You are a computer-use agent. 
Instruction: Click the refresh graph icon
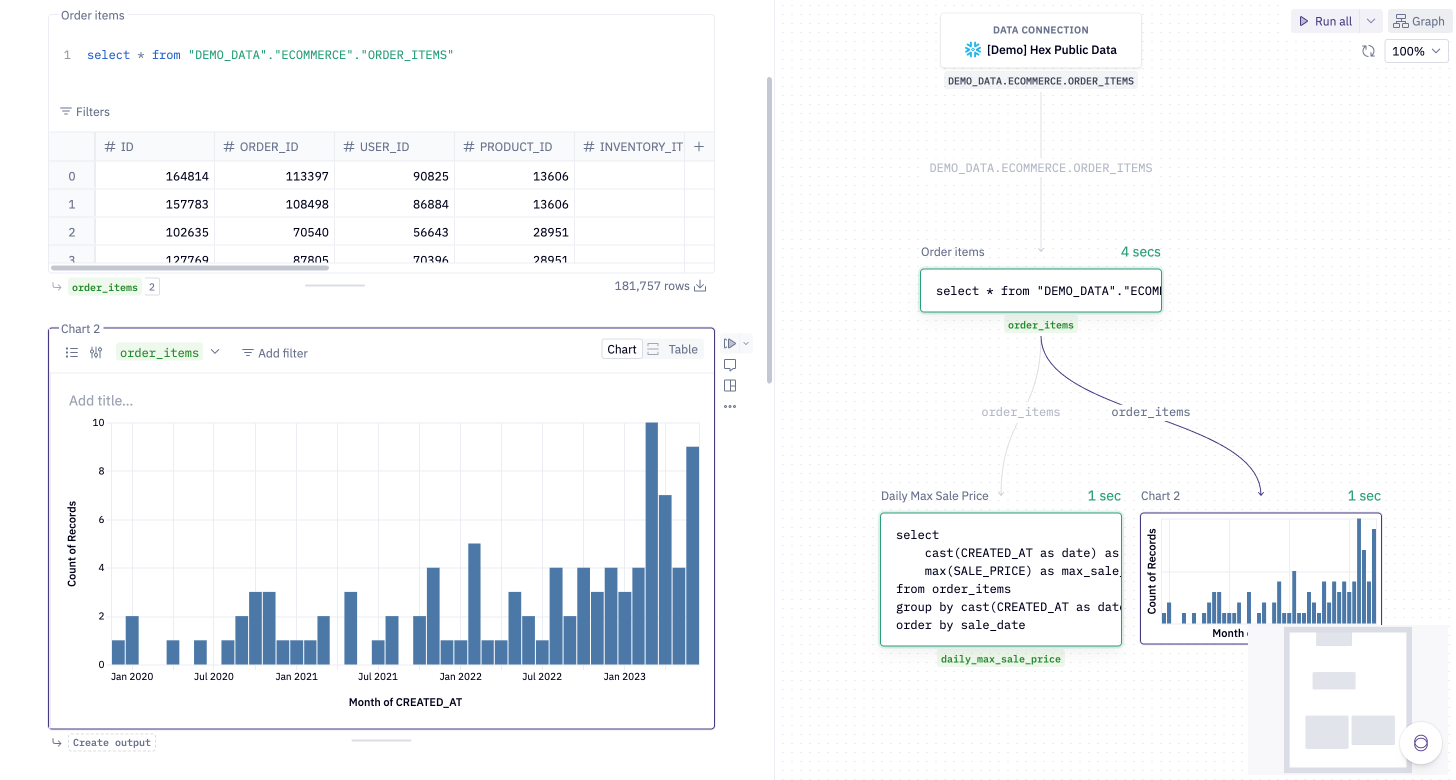[x=1368, y=50]
